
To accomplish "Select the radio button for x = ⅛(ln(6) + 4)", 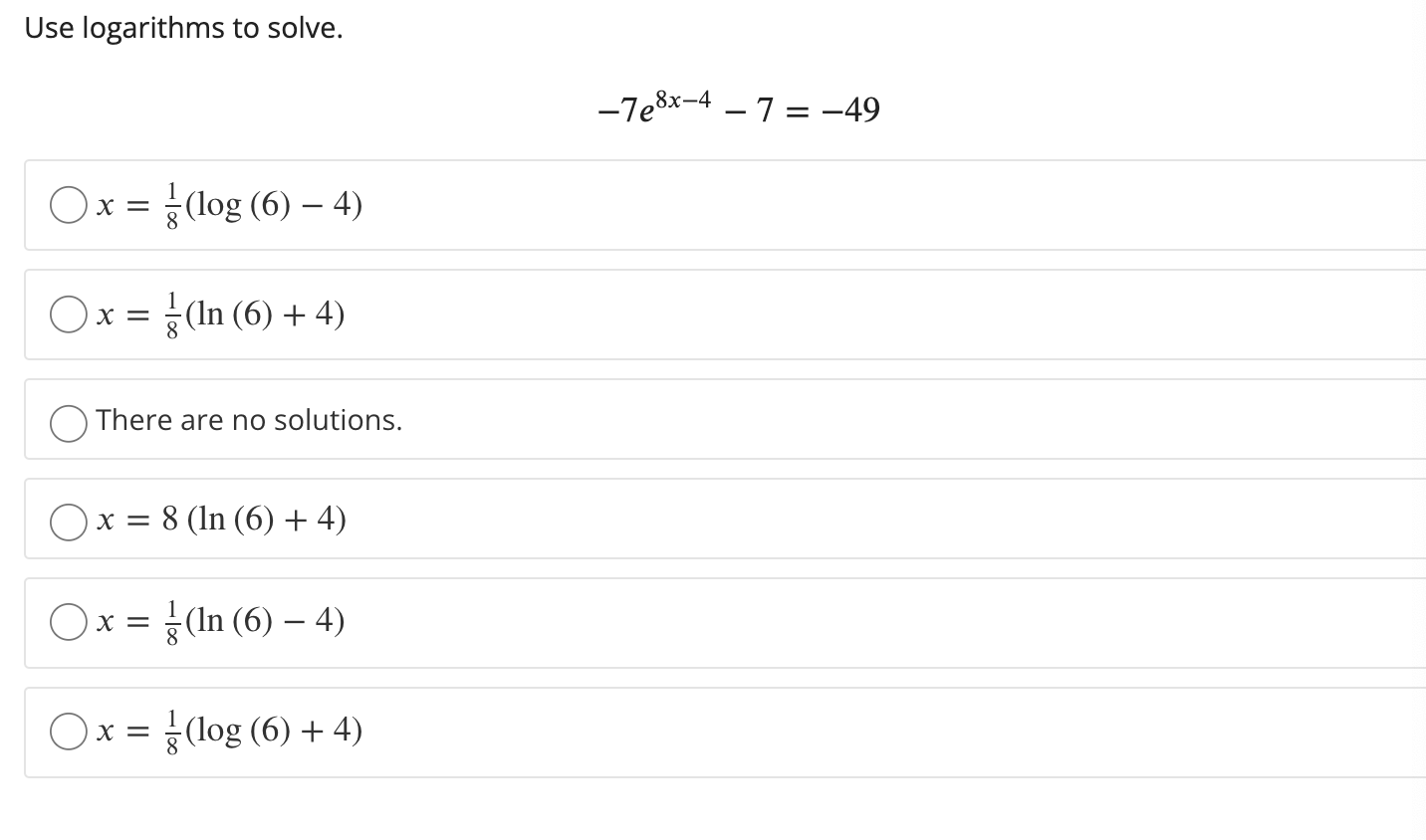I will (68, 315).
